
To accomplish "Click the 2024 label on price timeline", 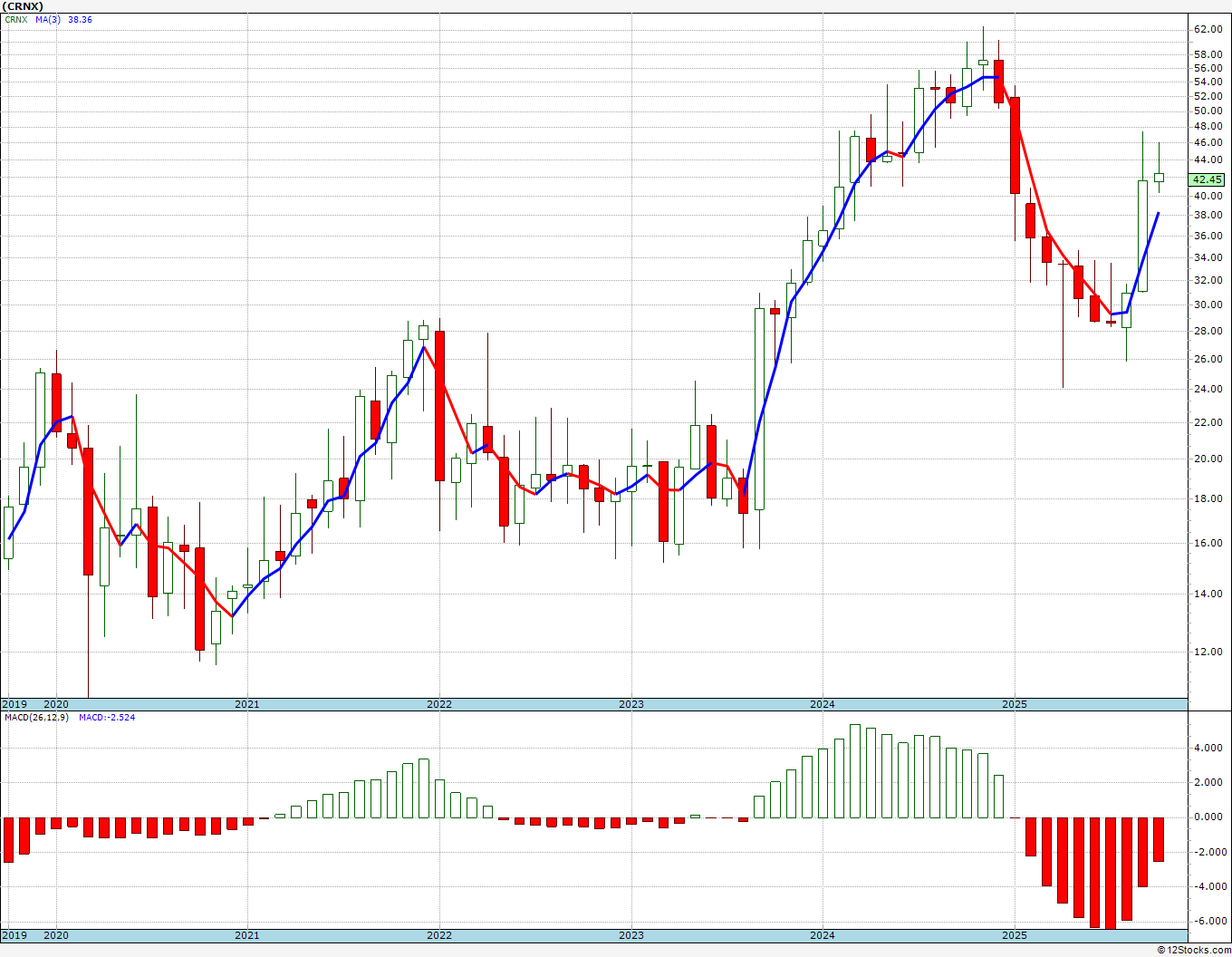I will click(x=823, y=704).
